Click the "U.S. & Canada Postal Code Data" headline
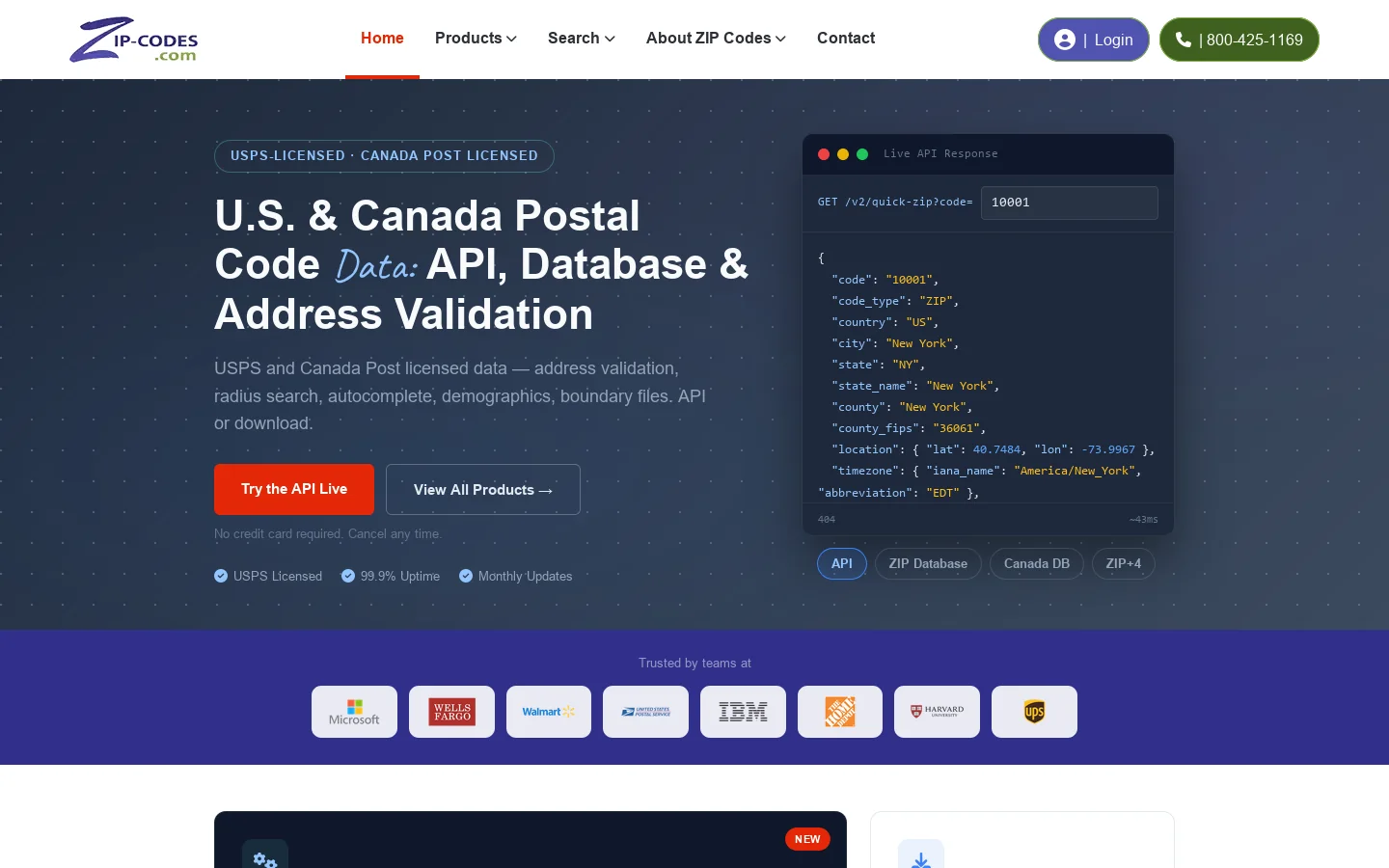 pyautogui.click(x=481, y=265)
